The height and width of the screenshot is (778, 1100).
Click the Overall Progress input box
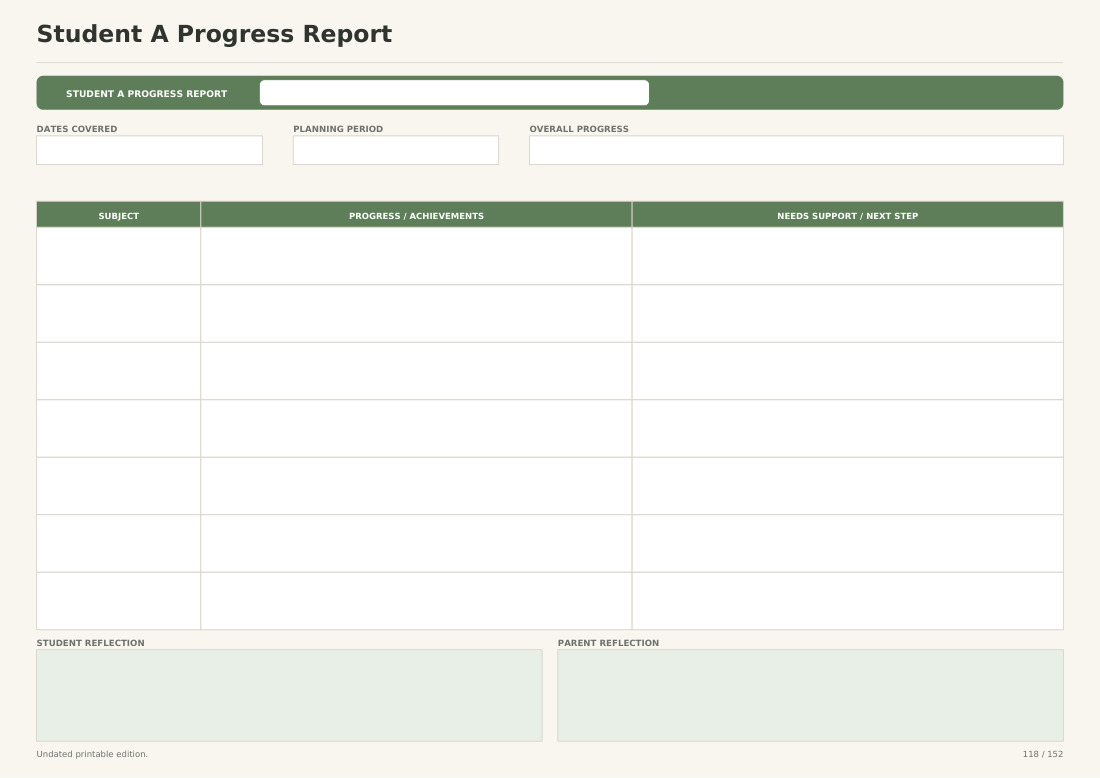(x=796, y=150)
